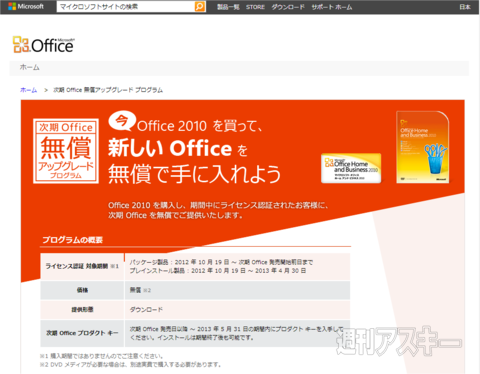Click the Office Home and Business 2010 card image
The width and height of the screenshot is (480, 374).
click(x=351, y=168)
